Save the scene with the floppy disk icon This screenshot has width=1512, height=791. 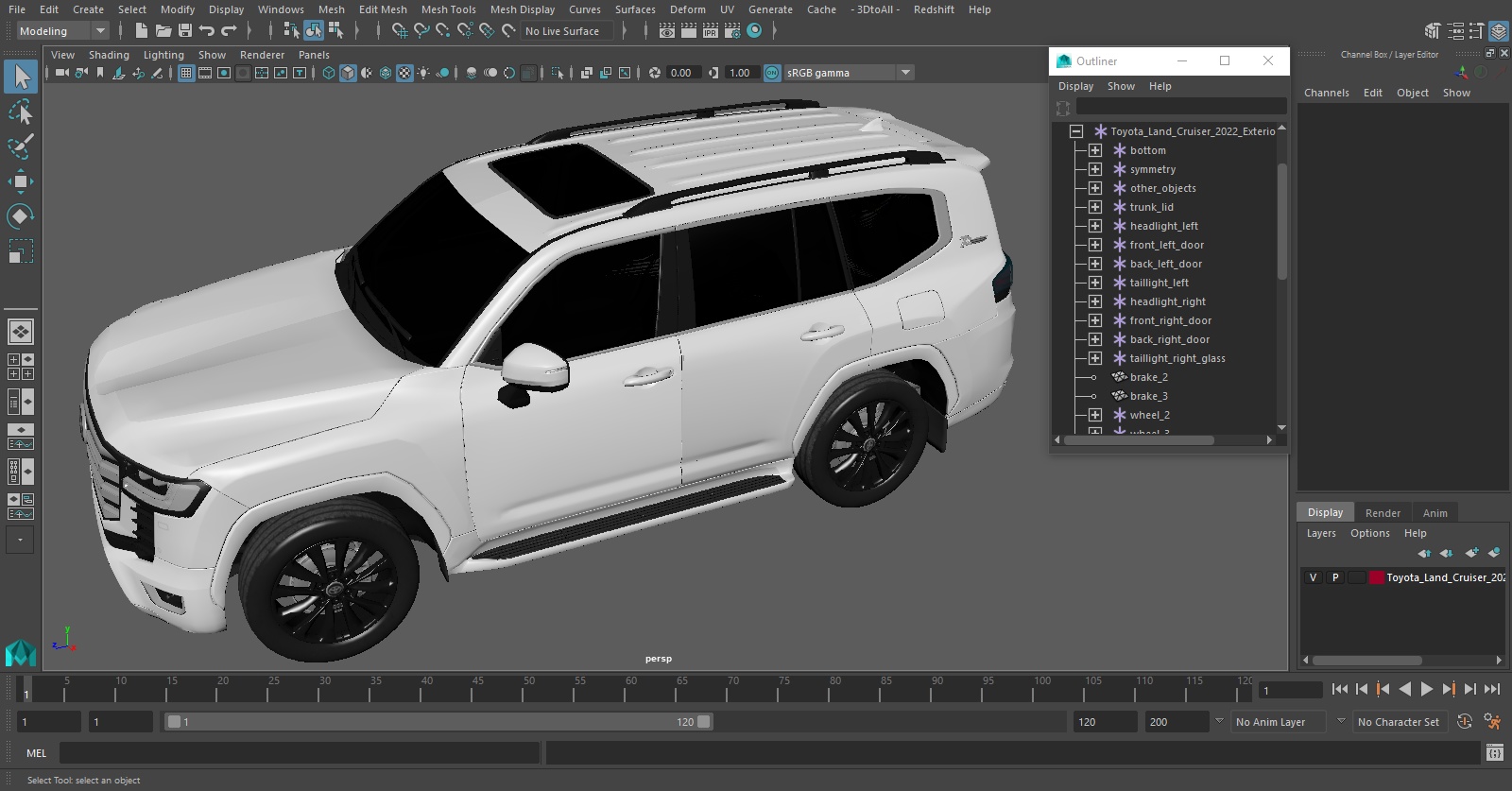(x=185, y=31)
